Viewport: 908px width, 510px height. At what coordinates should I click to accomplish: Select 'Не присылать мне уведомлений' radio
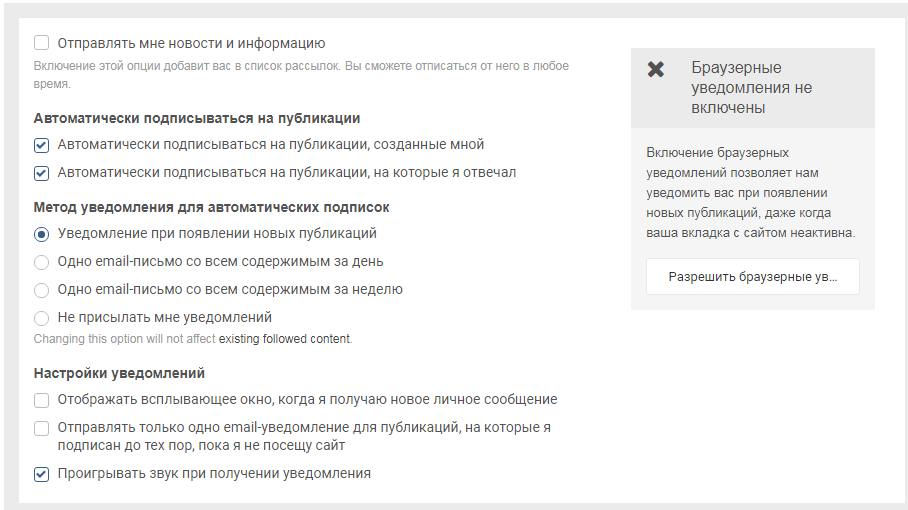click(41, 318)
